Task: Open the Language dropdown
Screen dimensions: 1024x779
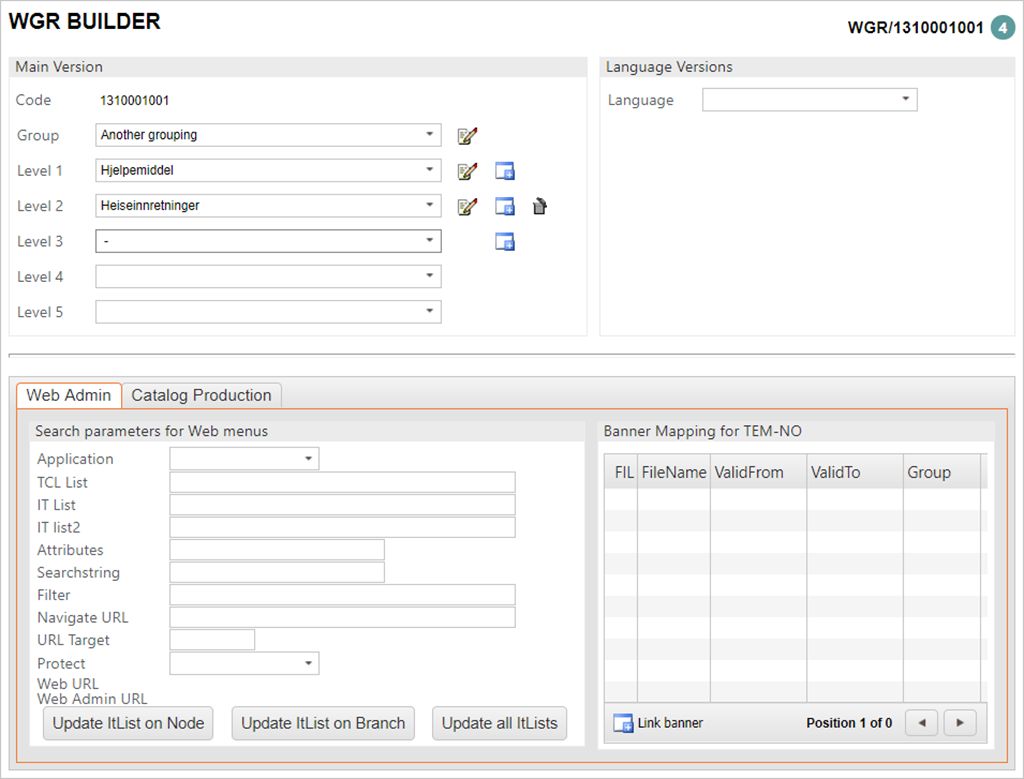Action: pos(905,100)
